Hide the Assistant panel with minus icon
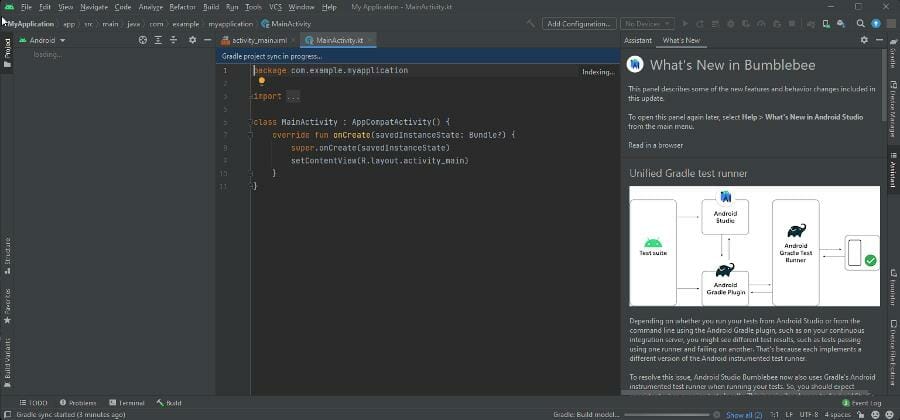This screenshot has width=900, height=420. tap(879, 40)
